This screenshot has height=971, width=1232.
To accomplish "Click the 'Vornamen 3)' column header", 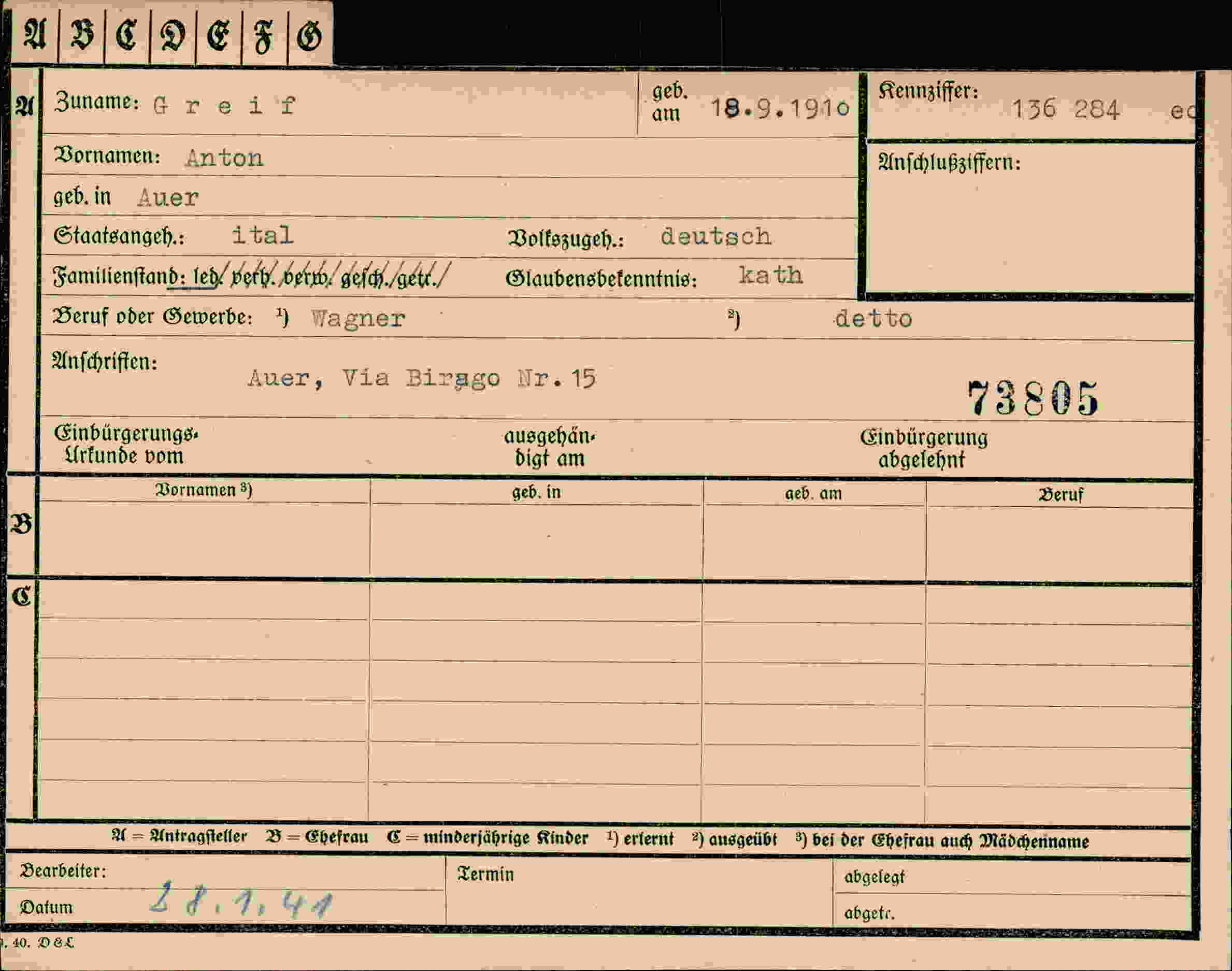I will 204,490.
